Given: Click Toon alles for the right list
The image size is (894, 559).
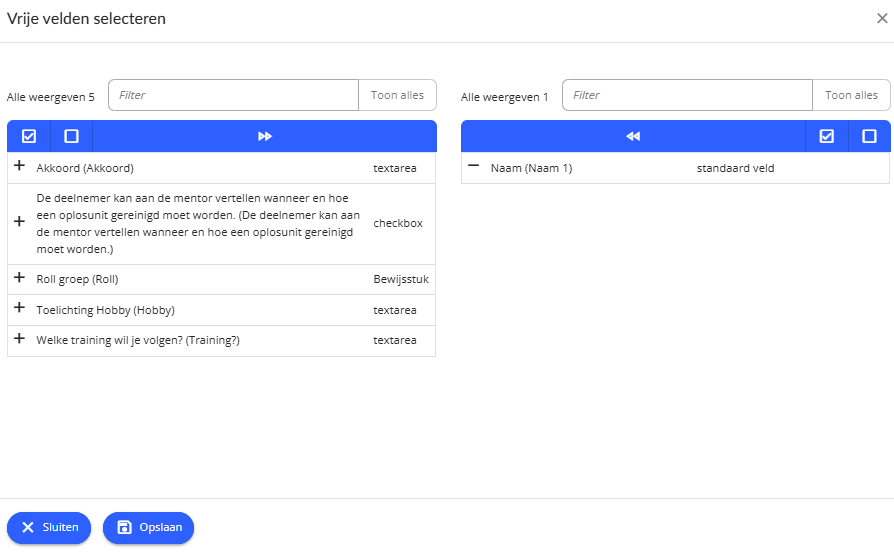Looking at the screenshot, I should click(851, 95).
